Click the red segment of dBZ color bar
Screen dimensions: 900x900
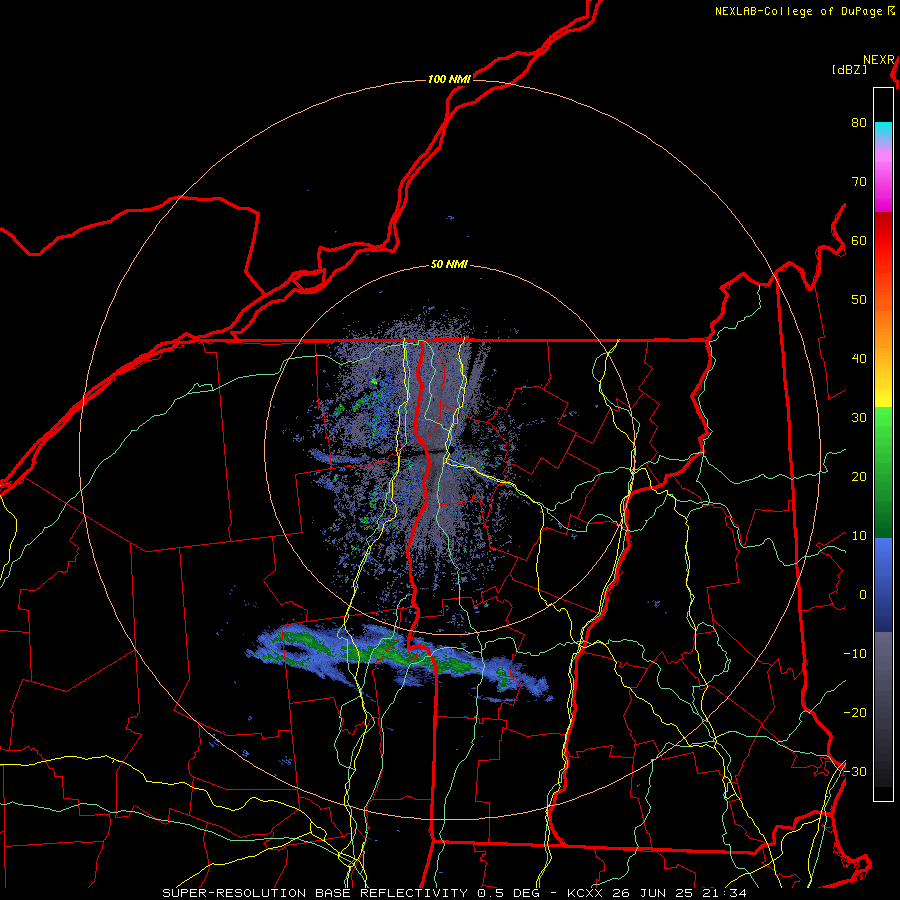coord(883,241)
